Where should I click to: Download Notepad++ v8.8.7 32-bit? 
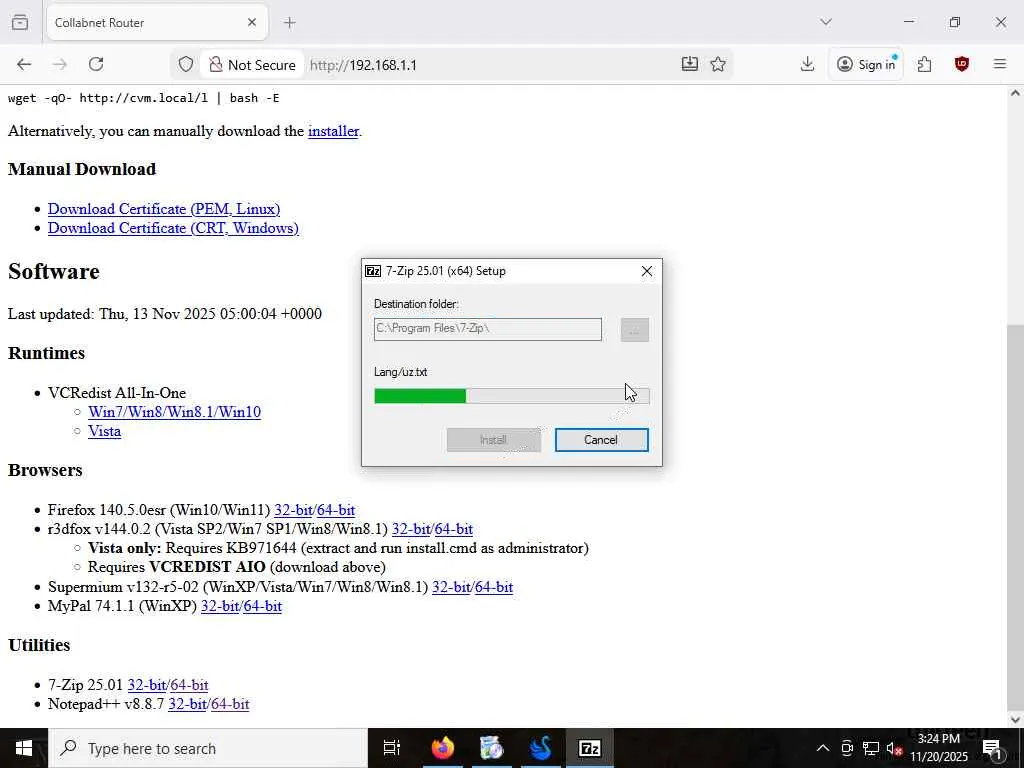click(187, 704)
